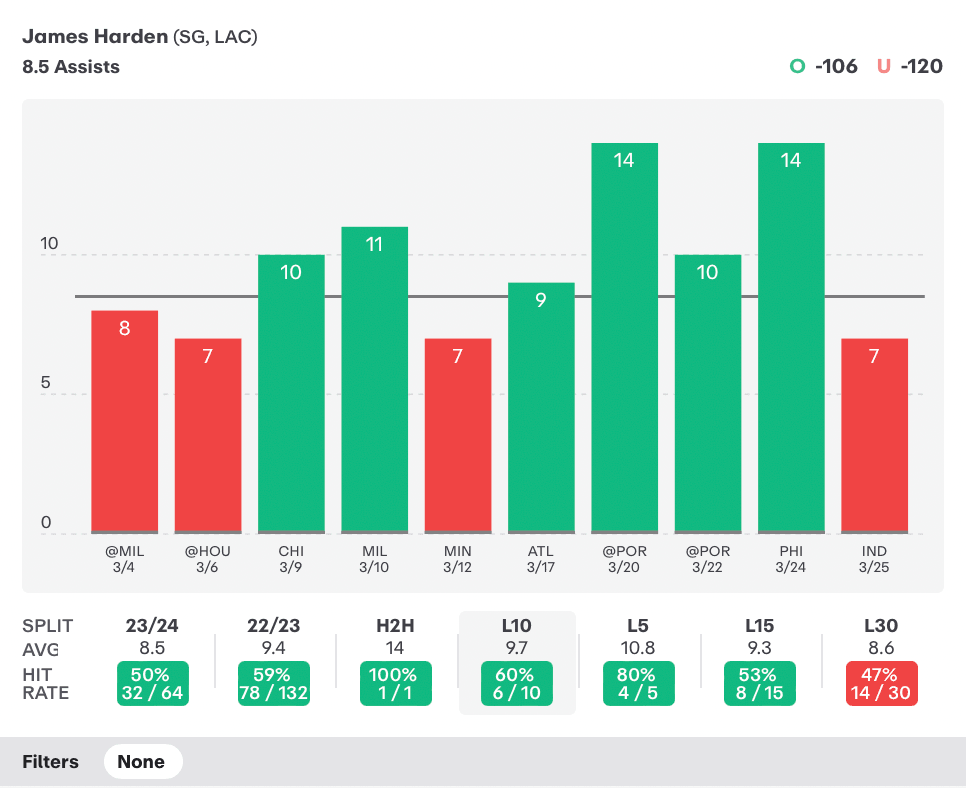This screenshot has width=966, height=788.
Task: Click the '(SG, LAC)' position and team text
Action: pyautogui.click(x=215, y=37)
